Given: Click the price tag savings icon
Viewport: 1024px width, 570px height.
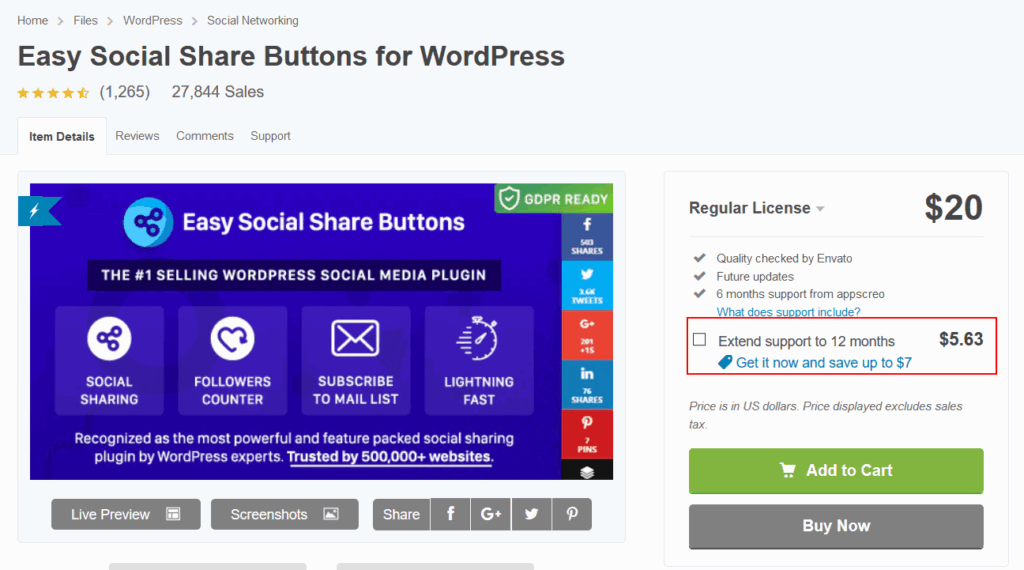Looking at the screenshot, I should tap(726, 363).
